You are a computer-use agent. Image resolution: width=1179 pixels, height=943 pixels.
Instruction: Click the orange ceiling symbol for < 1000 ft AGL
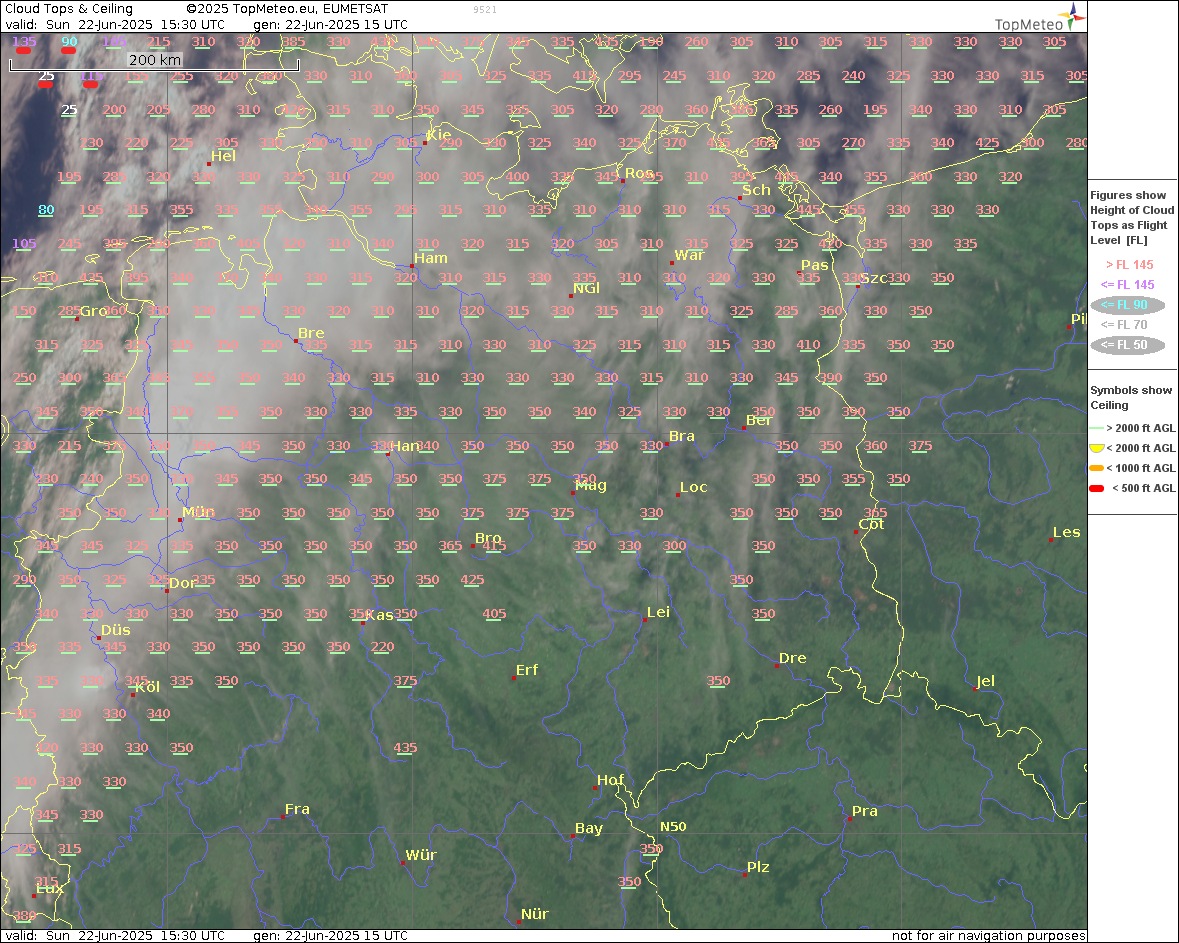(x=1096, y=468)
